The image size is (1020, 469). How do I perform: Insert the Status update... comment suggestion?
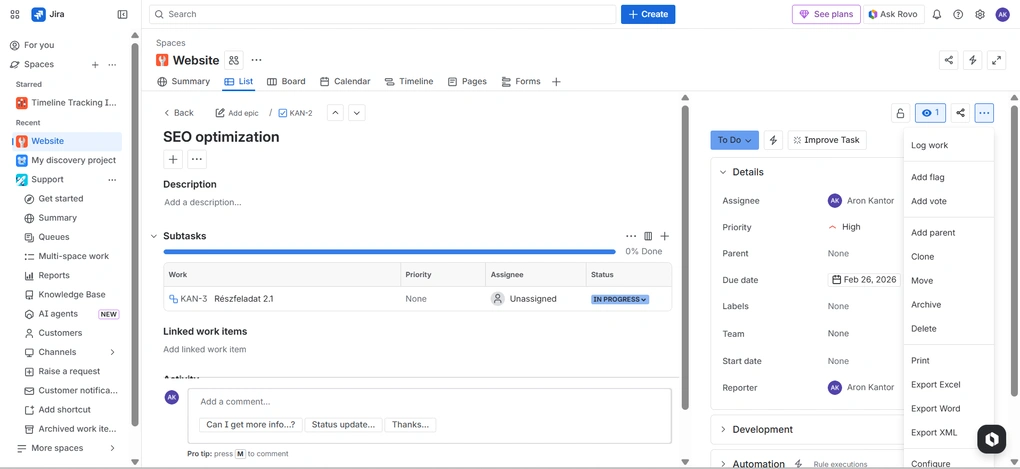pyautogui.click(x=343, y=425)
